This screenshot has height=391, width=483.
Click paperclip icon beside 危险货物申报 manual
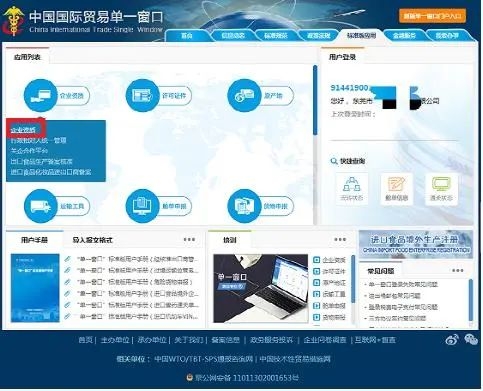pyautogui.click(x=68, y=282)
